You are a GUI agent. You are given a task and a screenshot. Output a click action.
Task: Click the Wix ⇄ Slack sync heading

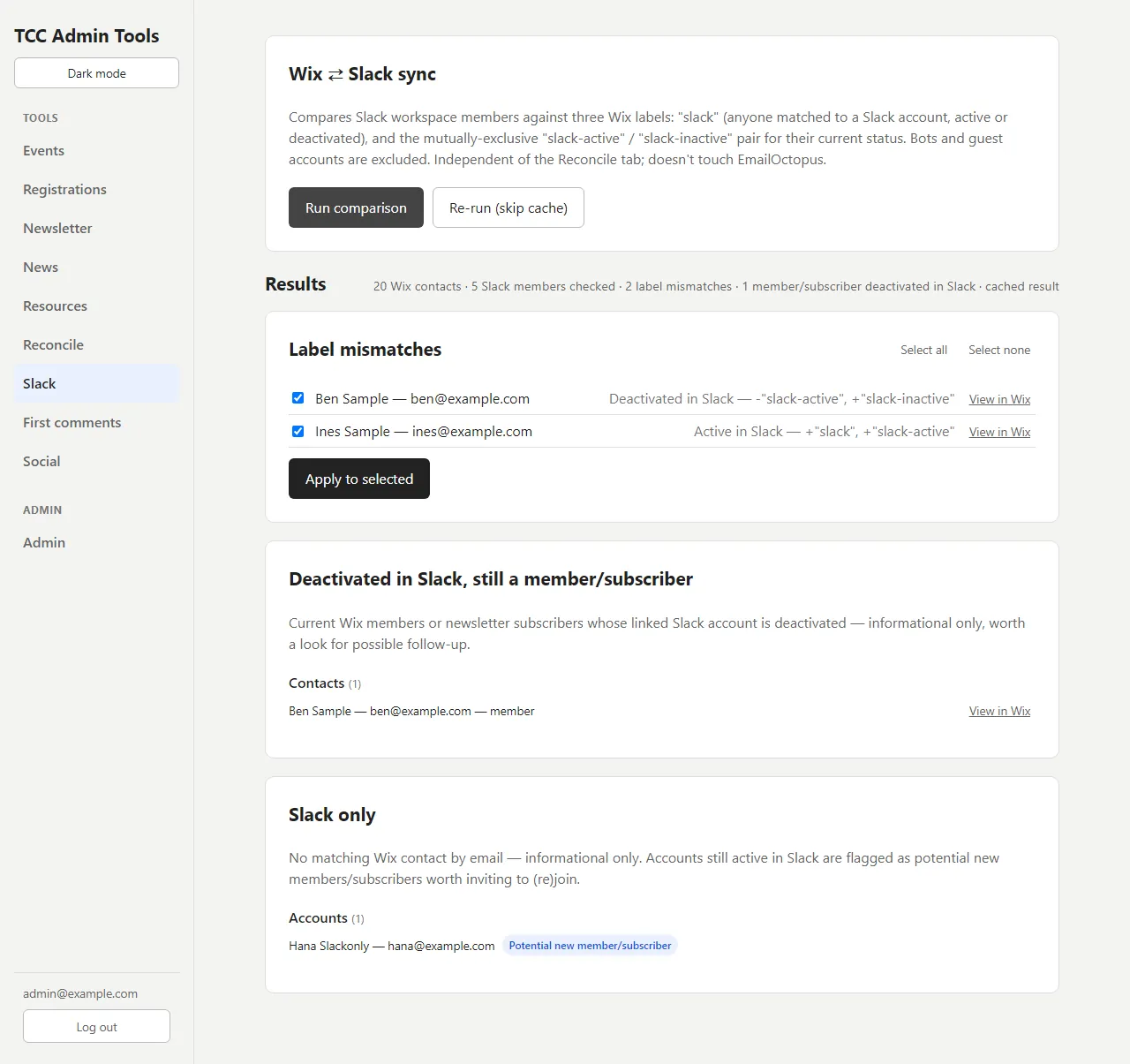(x=362, y=74)
